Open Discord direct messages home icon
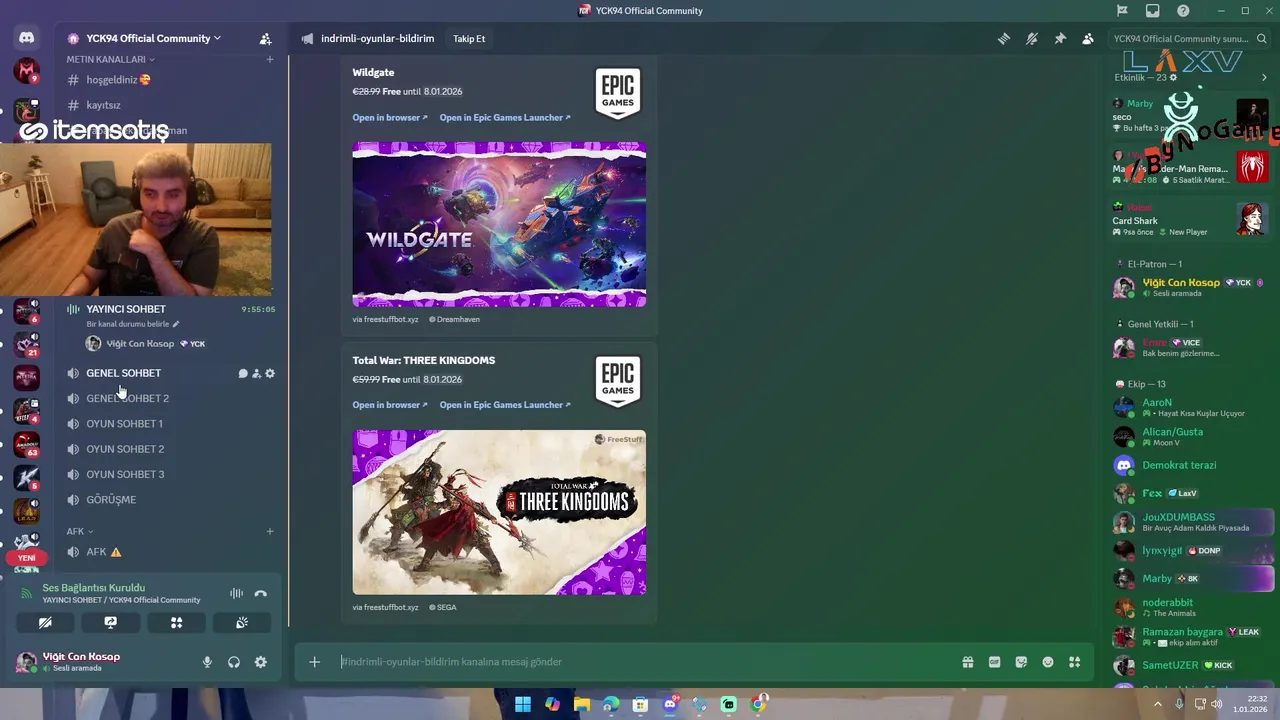The image size is (1280, 720). coord(26,38)
